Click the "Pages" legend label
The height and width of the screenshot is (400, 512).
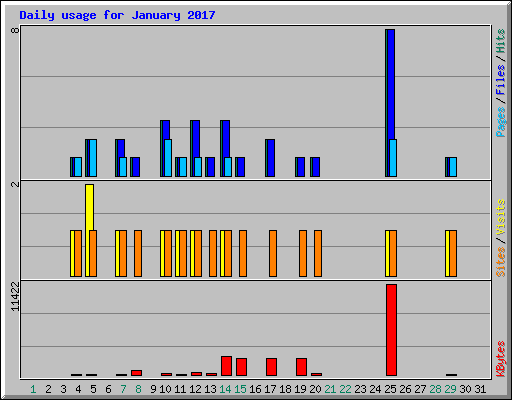pos(501,122)
